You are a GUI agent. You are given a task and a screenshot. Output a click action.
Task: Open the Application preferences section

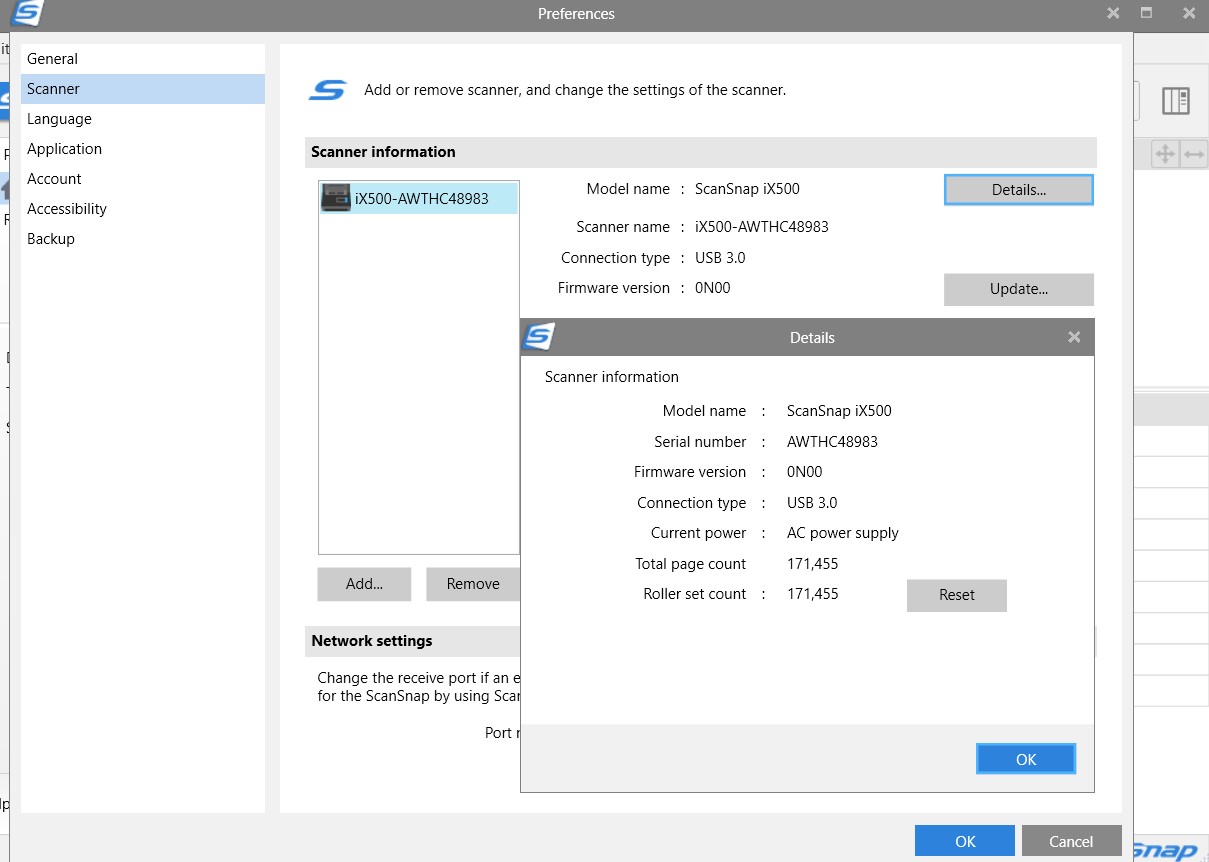(64, 149)
